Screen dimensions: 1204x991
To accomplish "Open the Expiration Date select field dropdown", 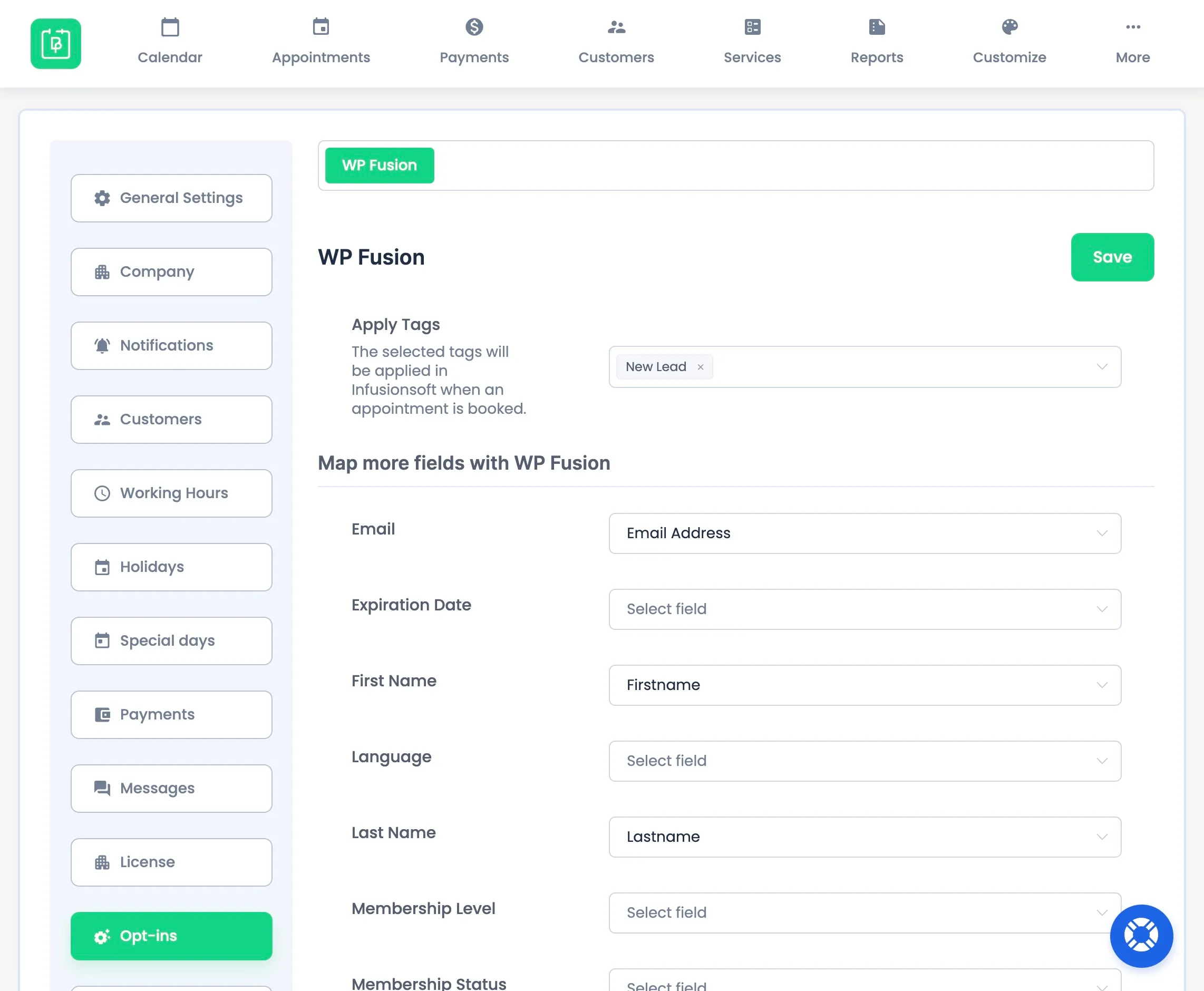I will click(865, 609).
